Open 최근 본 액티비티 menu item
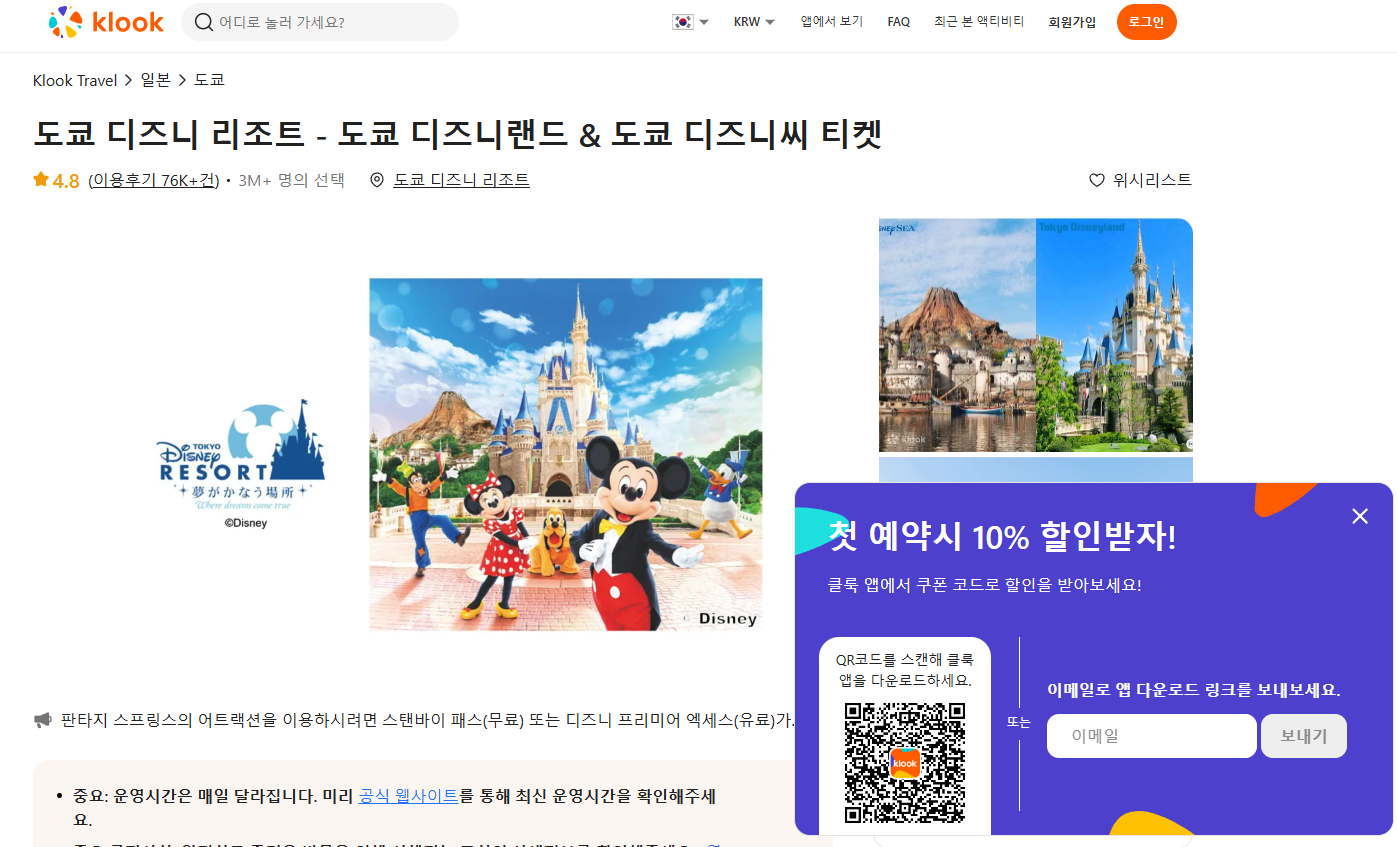1397x847 pixels. [977, 21]
